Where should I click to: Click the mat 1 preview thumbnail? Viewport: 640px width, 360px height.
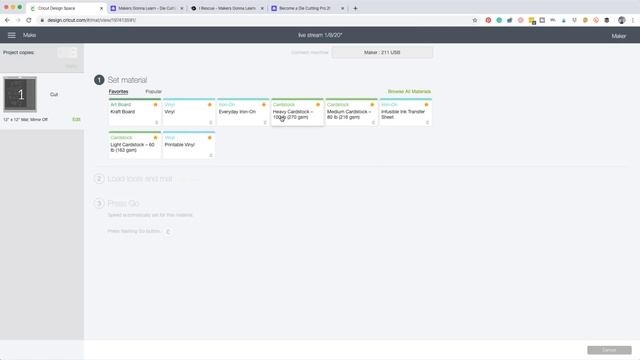tap(20, 94)
